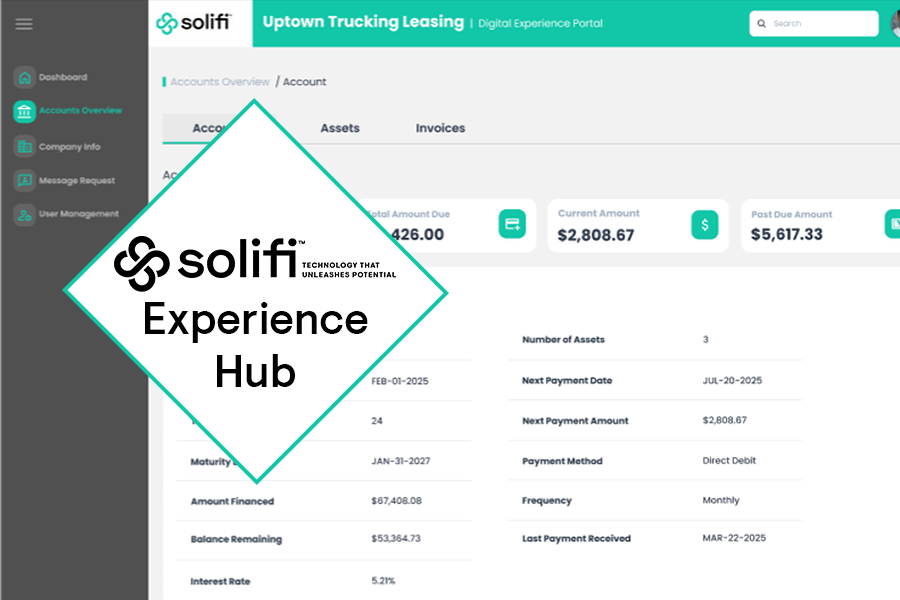900x600 pixels.
Task: Click the Current Amount dollar icon
Action: (705, 225)
